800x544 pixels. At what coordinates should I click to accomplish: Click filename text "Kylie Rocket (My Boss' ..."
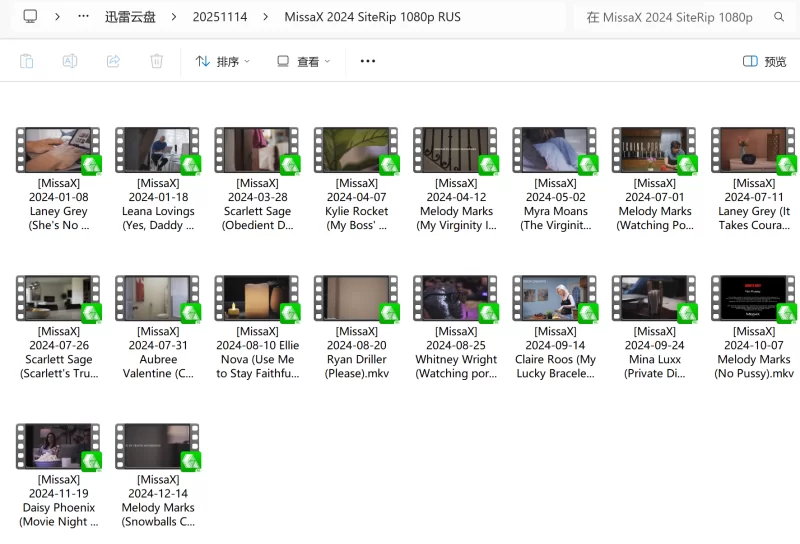[357, 218]
